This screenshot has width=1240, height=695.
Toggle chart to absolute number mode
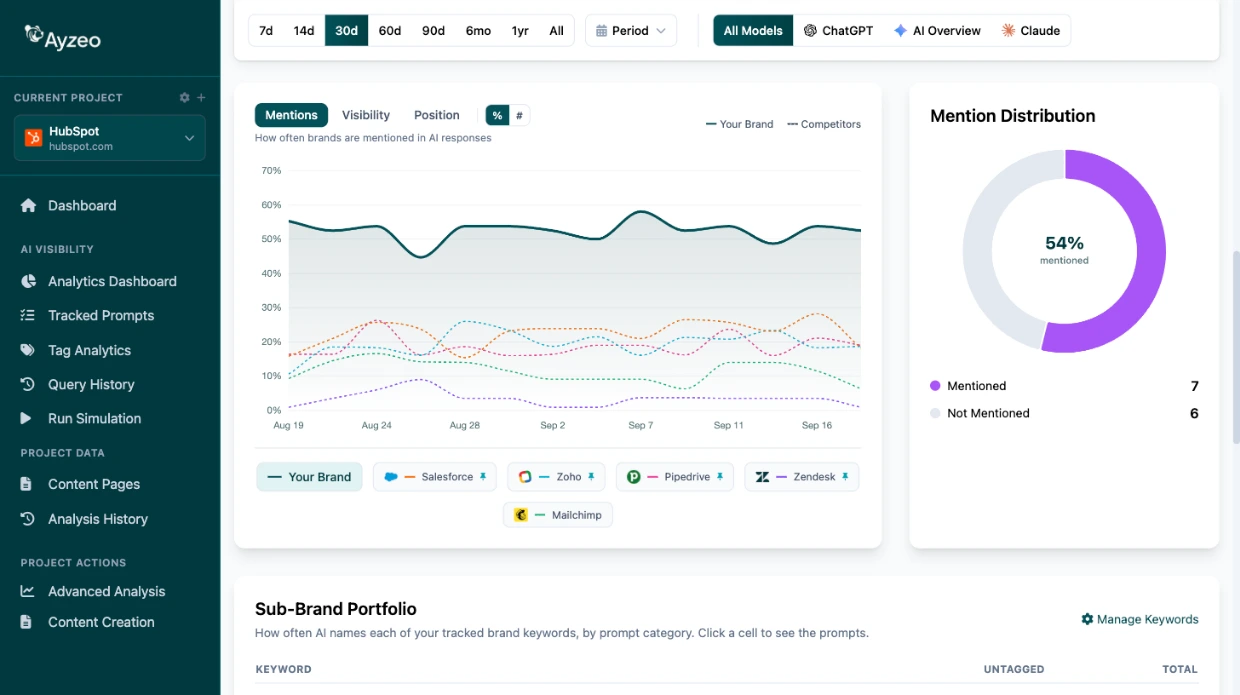pyautogui.click(x=519, y=115)
